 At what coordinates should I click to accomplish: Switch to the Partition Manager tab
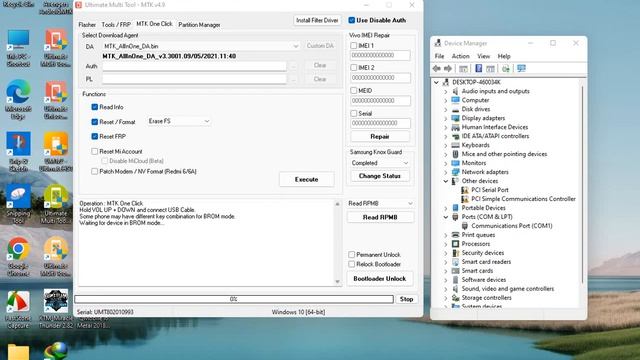point(199,25)
